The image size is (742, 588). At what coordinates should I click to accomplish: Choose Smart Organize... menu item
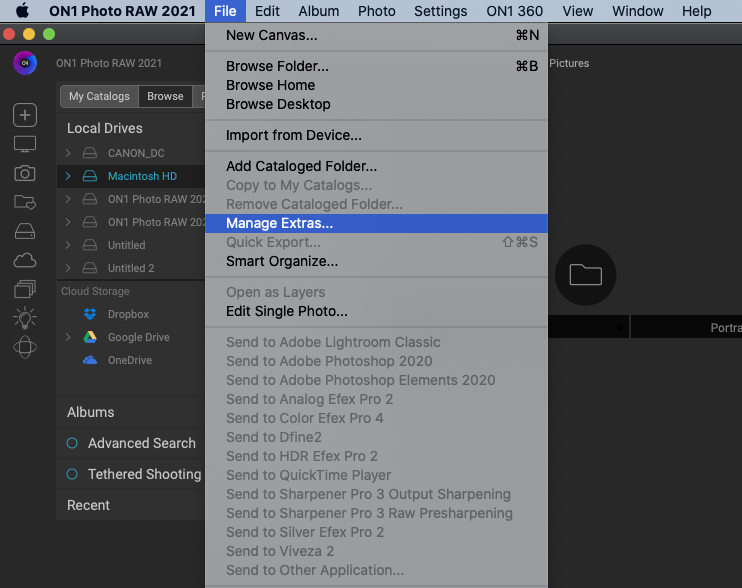(x=377, y=261)
